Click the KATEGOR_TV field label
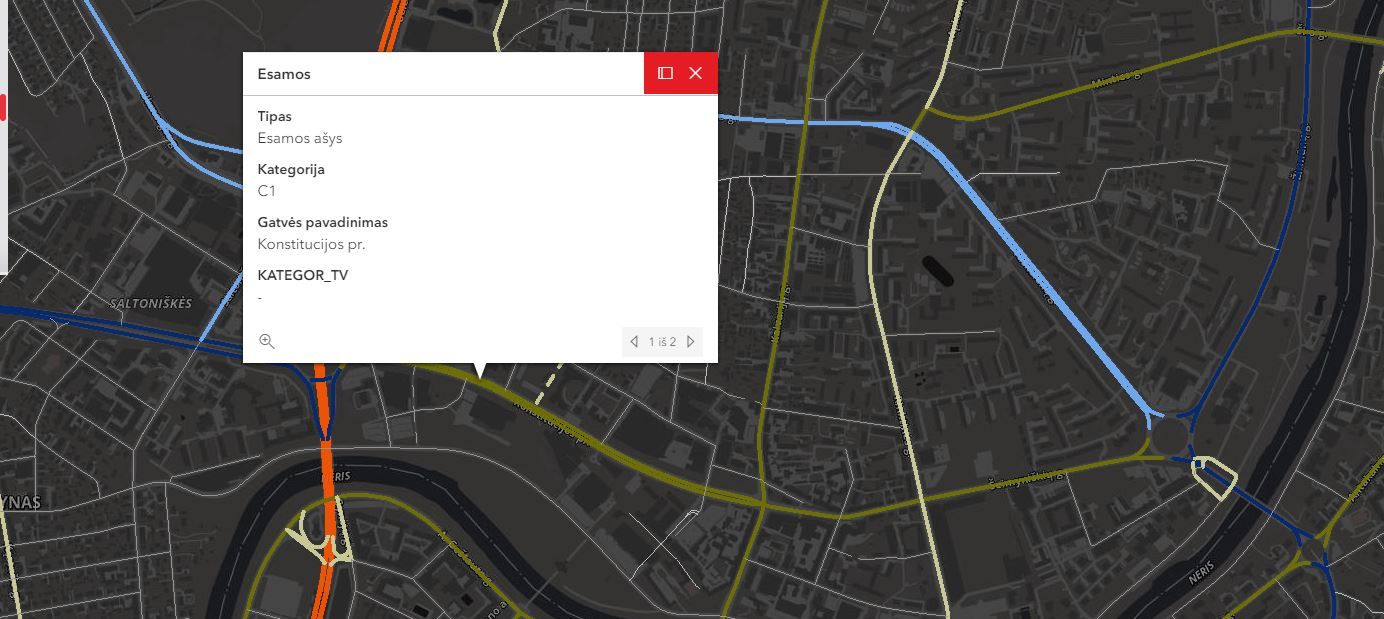This screenshot has width=1384, height=619. (x=303, y=275)
